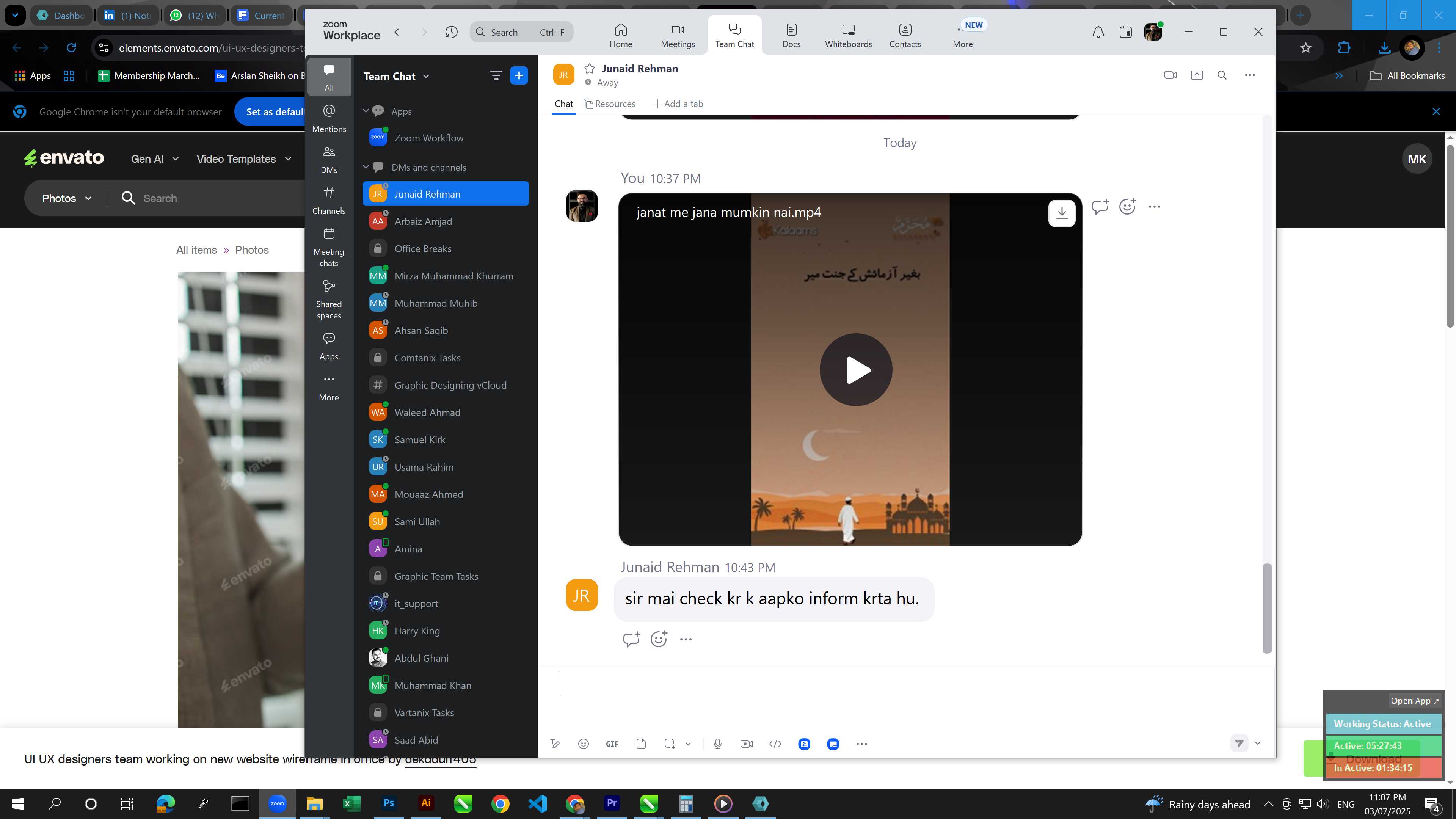Reply in thread to Junaid's text message

[x=631, y=639]
